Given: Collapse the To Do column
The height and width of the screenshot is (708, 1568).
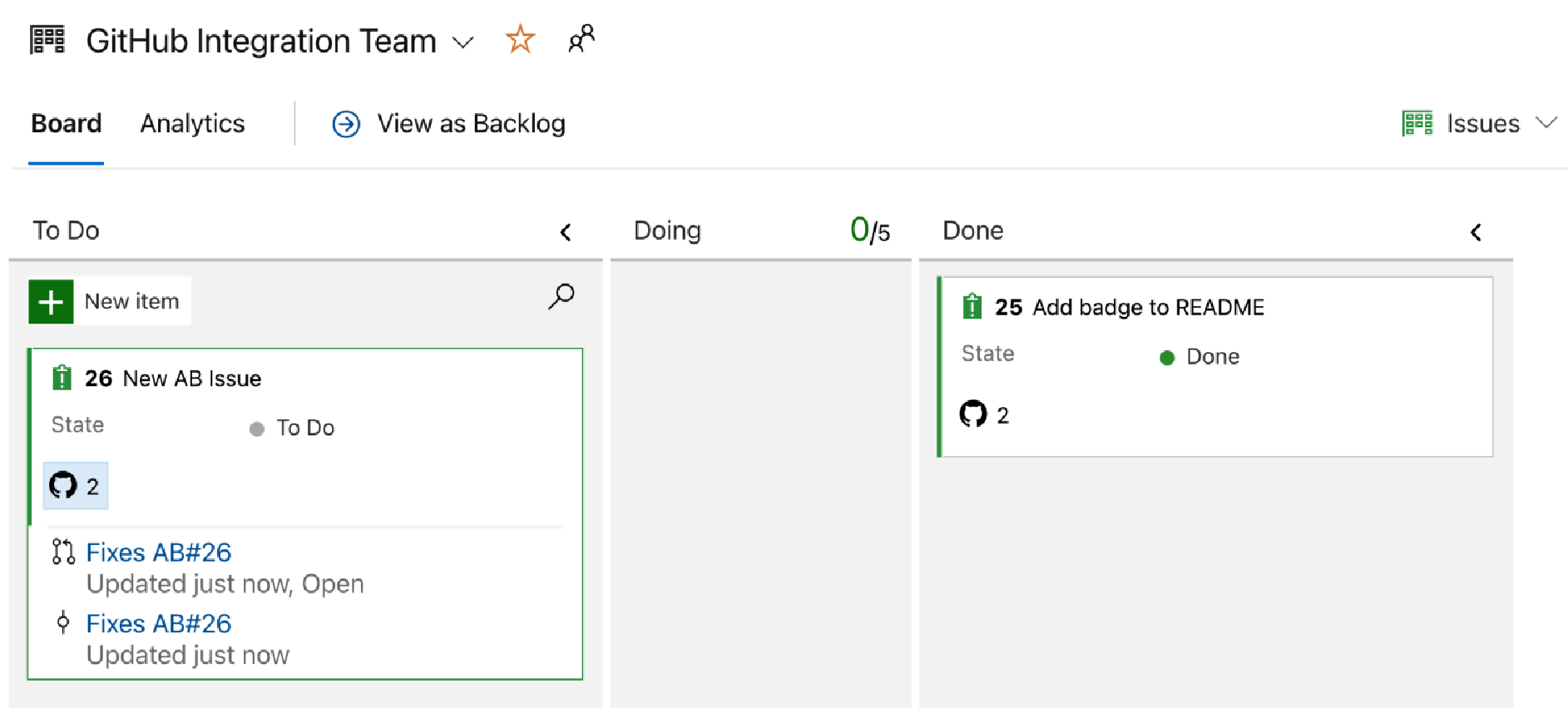Looking at the screenshot, I should 566,232.
